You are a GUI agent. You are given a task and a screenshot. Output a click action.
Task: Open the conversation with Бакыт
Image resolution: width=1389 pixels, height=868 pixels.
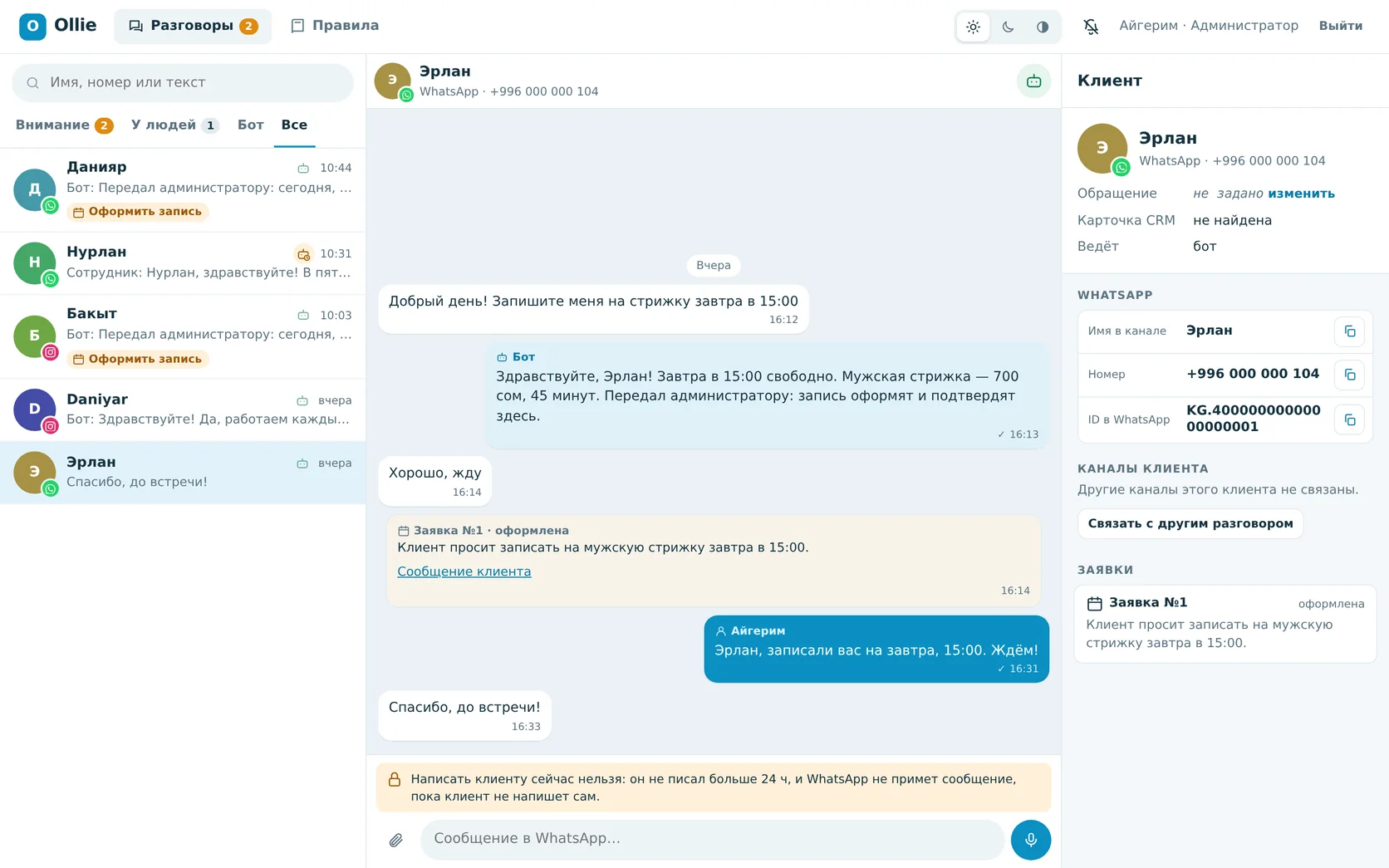pyautogui.click(x=183, y=337)
